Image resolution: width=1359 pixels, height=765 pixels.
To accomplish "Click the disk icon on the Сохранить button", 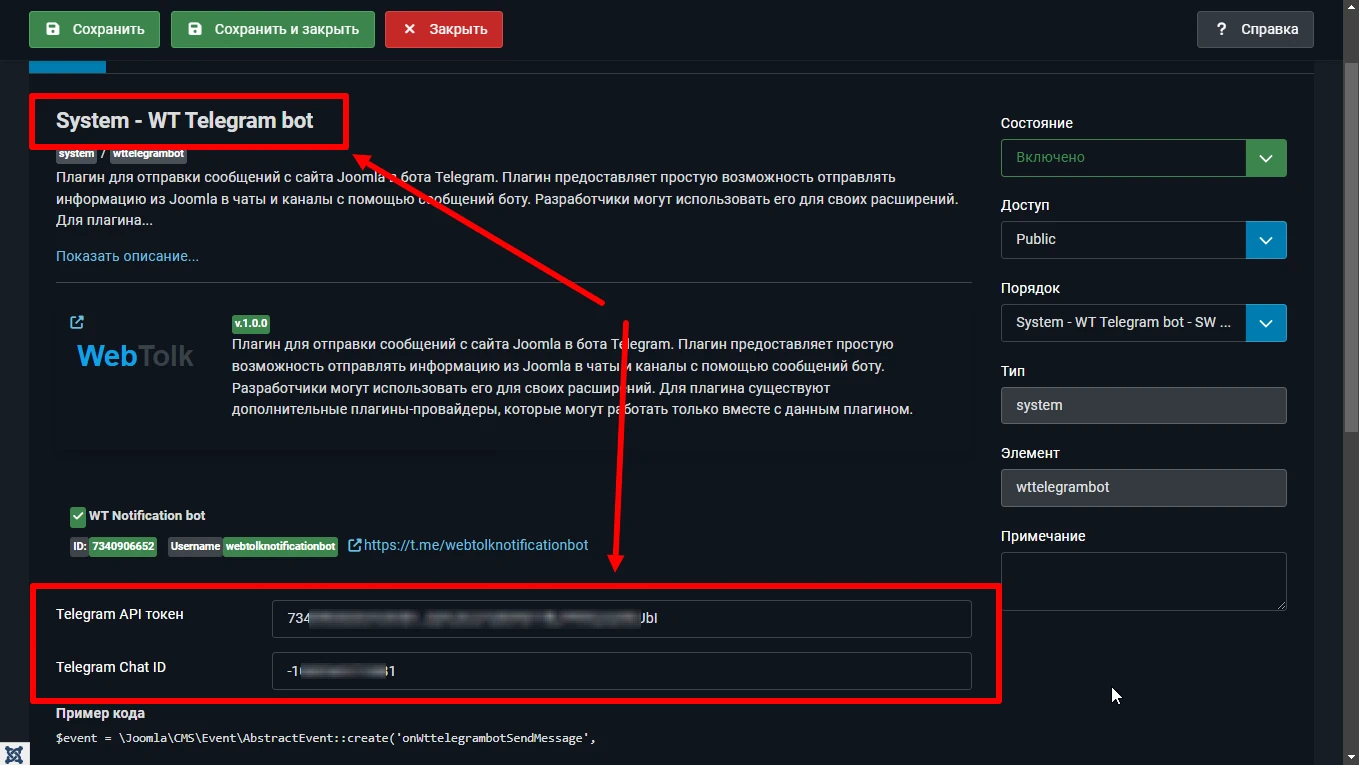I will 53,29.
